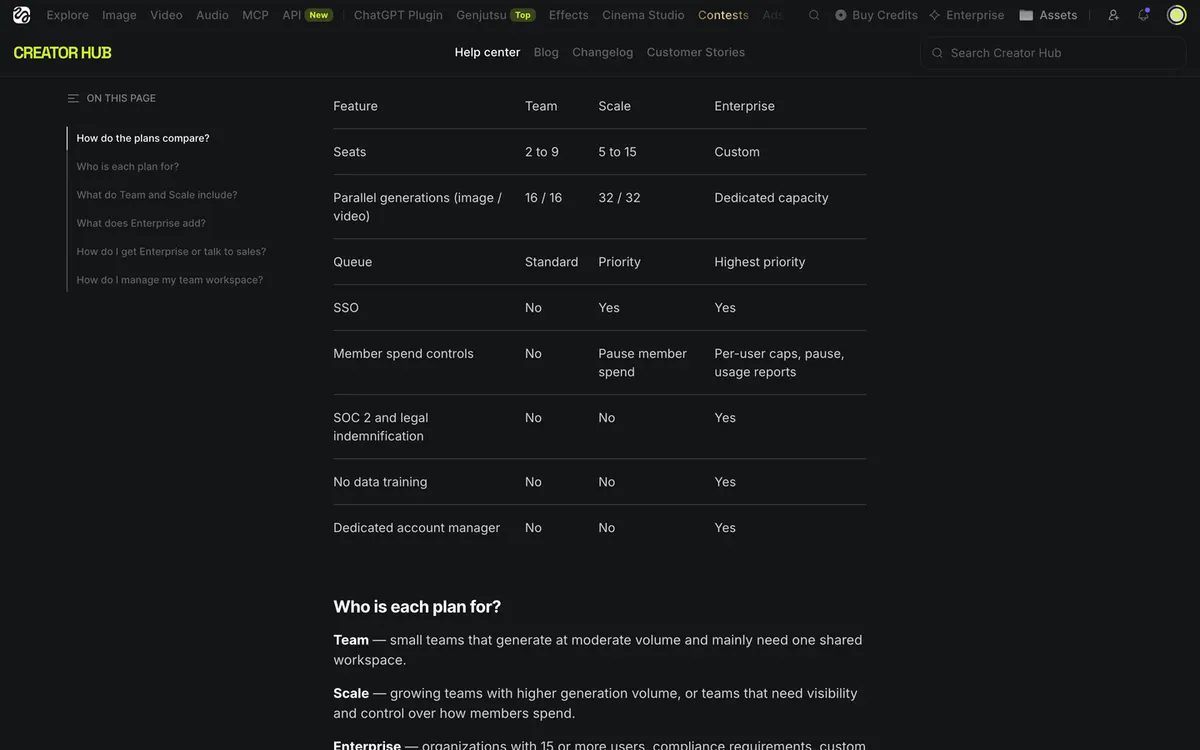Viewport: 1200px width, 750px height.
Task: Focus the Search Creator Hub field
Action: click(1053, 53)
